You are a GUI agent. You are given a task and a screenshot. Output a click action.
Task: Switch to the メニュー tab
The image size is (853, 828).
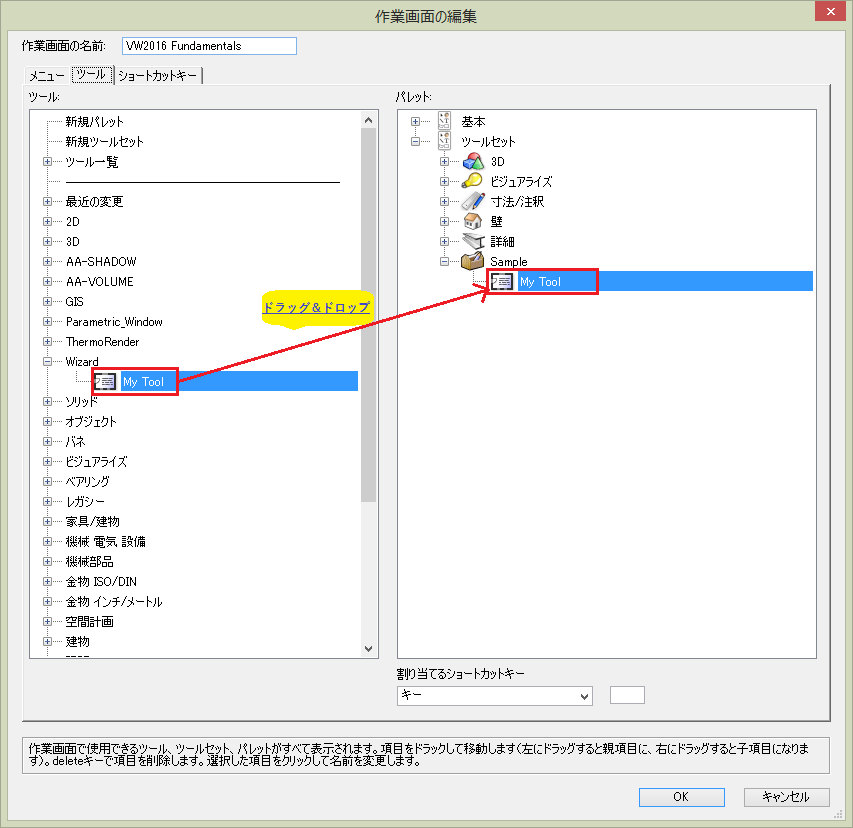47,76
